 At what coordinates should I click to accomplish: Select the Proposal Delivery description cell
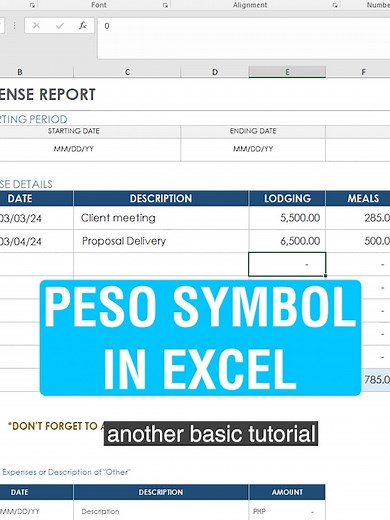point(161,241)
